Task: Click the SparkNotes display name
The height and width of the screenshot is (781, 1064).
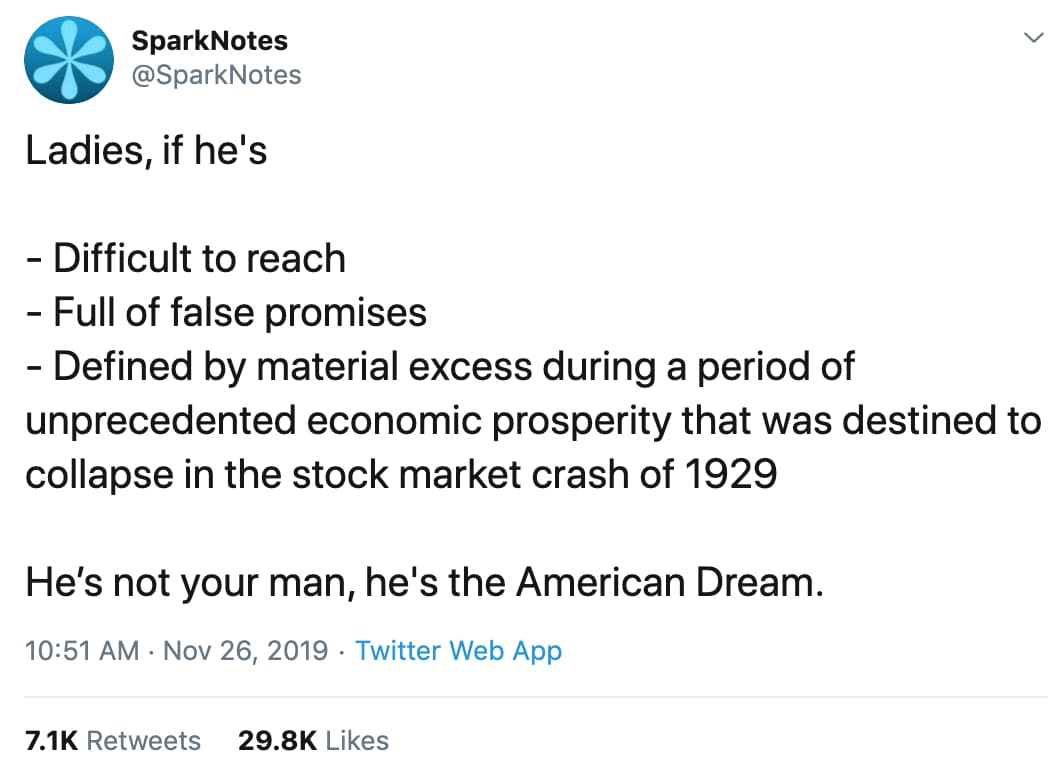Action: [x=209, y=40]
